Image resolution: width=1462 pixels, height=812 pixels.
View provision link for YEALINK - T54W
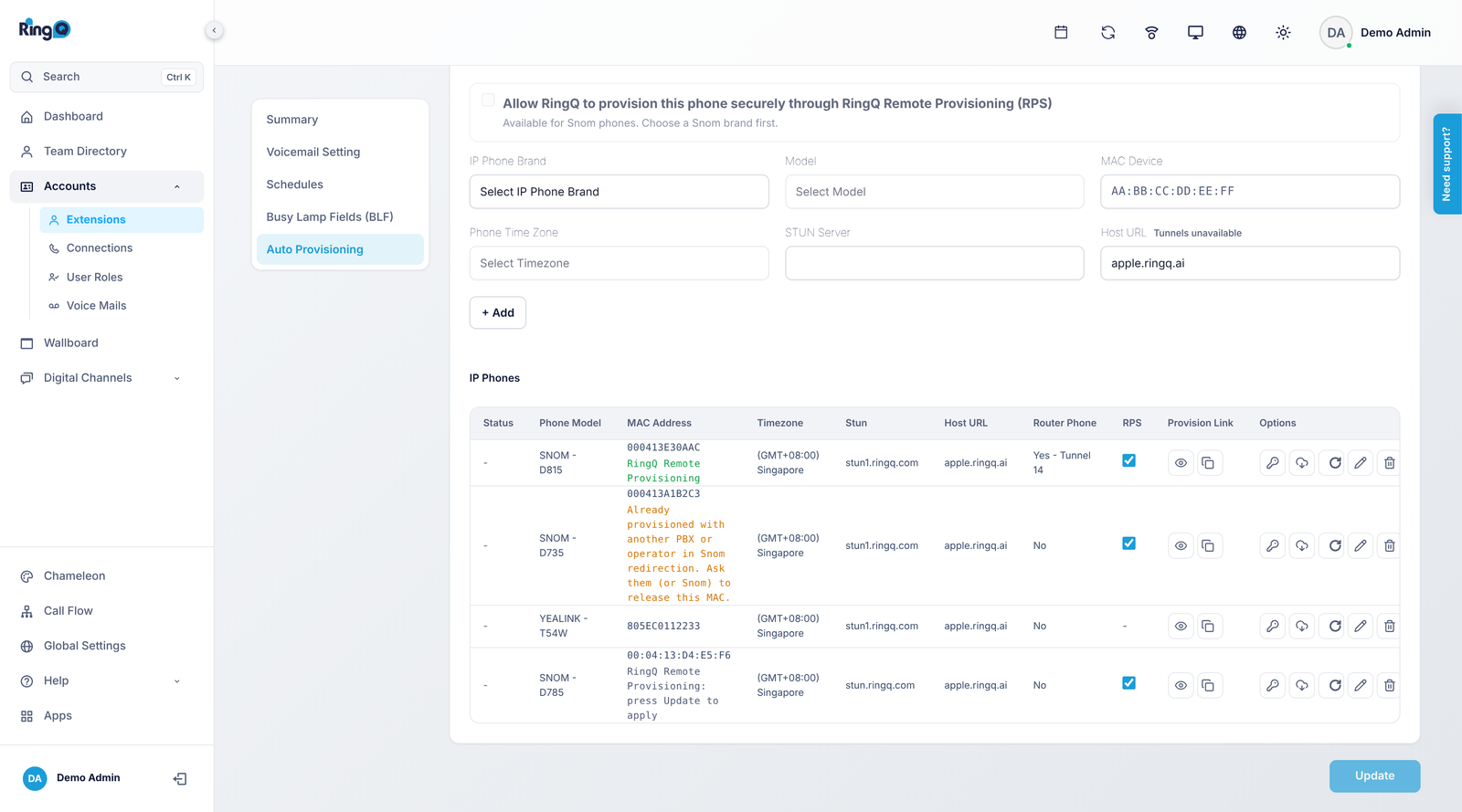1181,627
